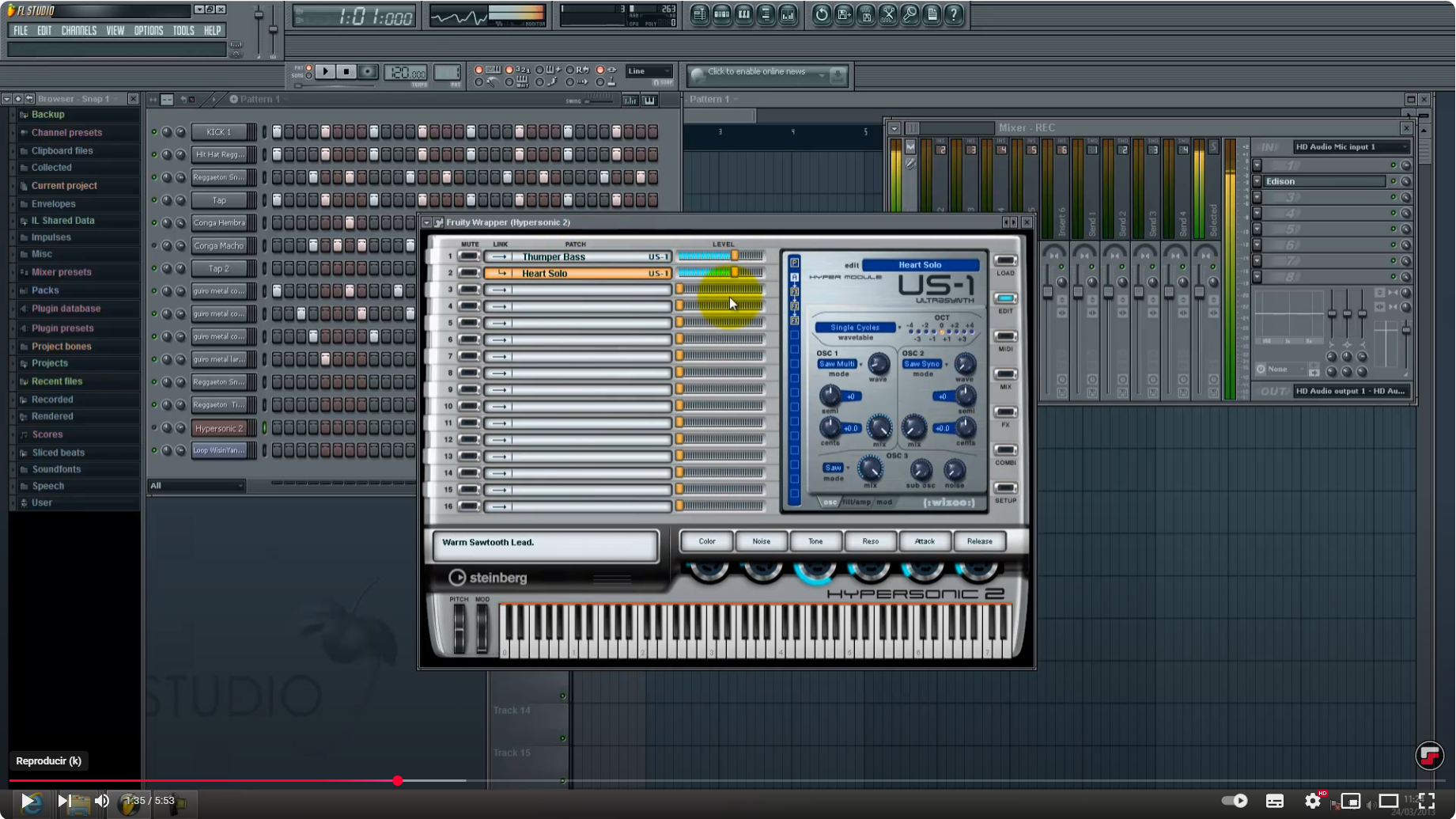Toggle the green mute LED for Tap channel
Screen dimensions: 1456x819
(154, 200)
